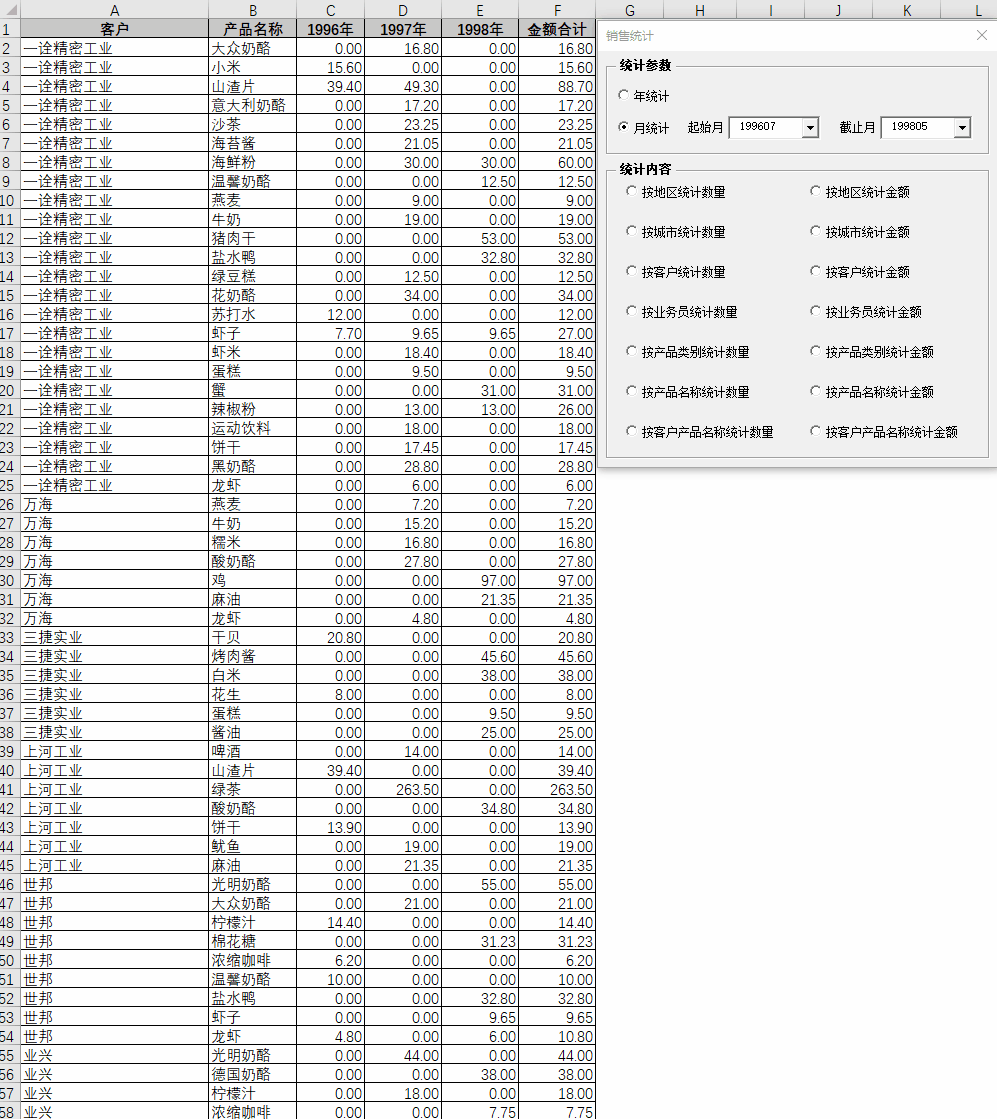Select 按客户产品名称统计金额 radio button

816,432
